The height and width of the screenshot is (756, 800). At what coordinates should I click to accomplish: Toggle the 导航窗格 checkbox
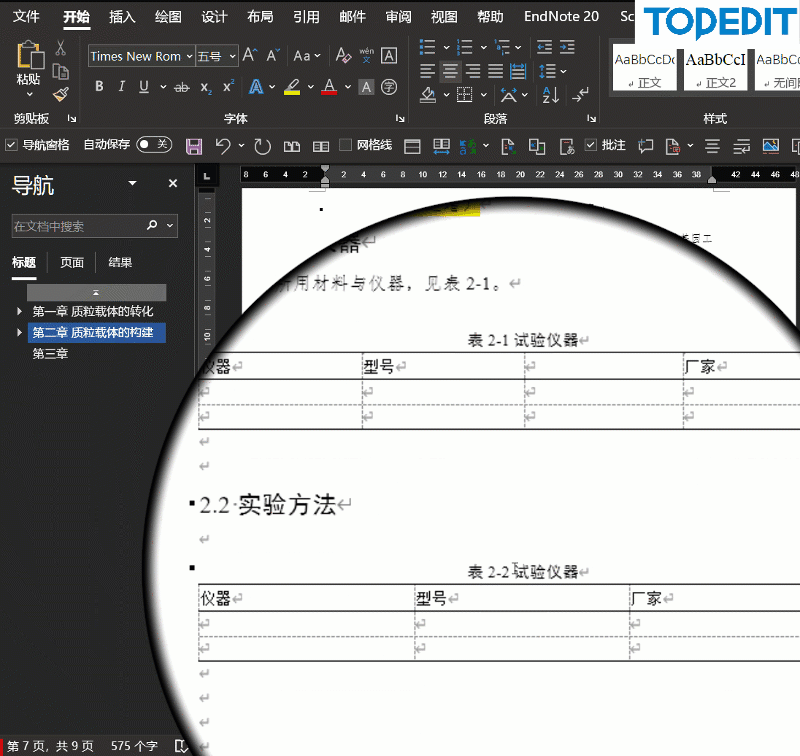[x=11, y=145]
